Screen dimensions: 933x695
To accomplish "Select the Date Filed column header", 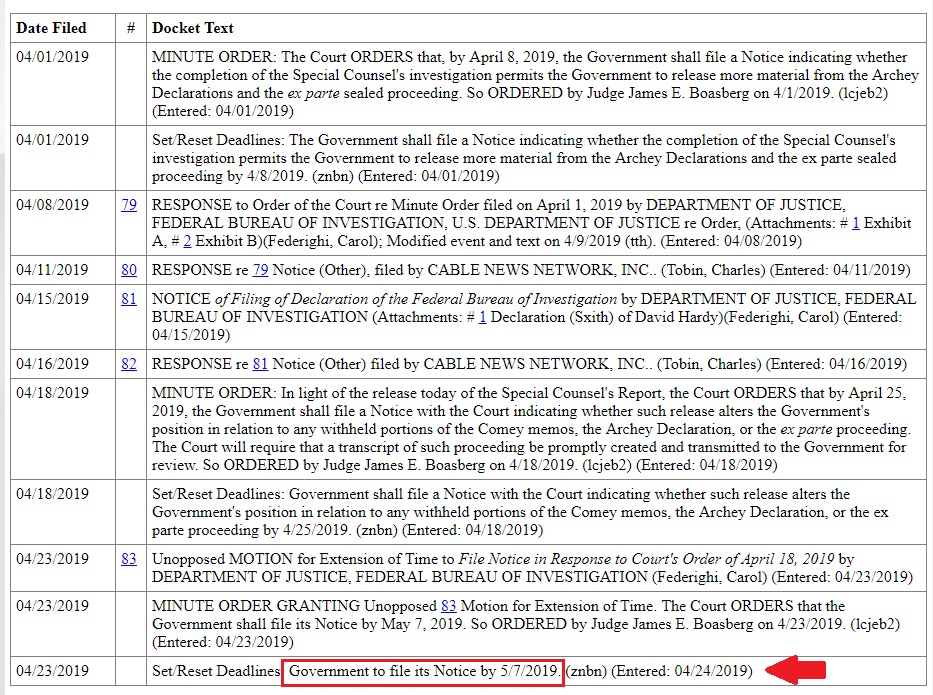I will (x=51, y=28).
